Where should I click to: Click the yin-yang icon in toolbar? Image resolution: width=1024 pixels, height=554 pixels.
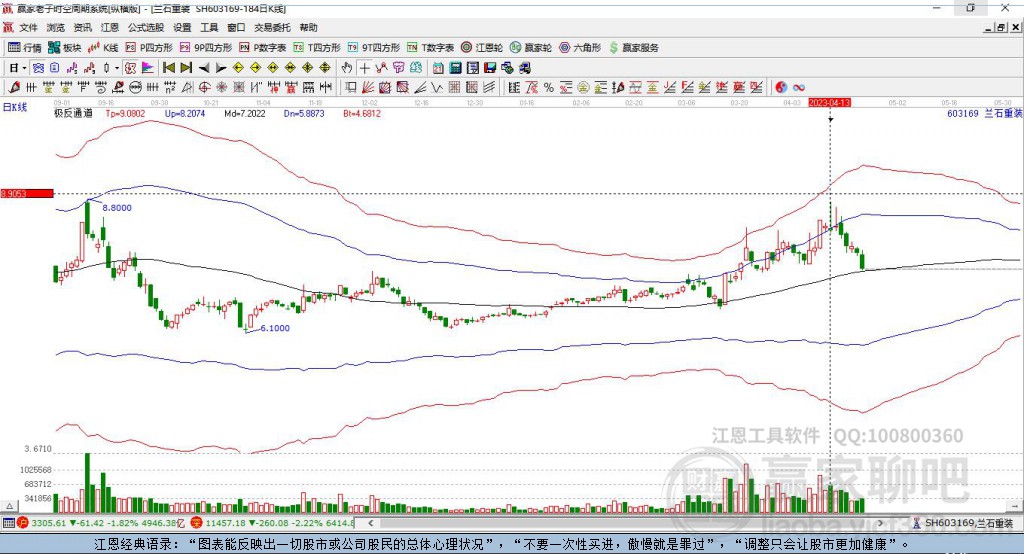[780, 87]
